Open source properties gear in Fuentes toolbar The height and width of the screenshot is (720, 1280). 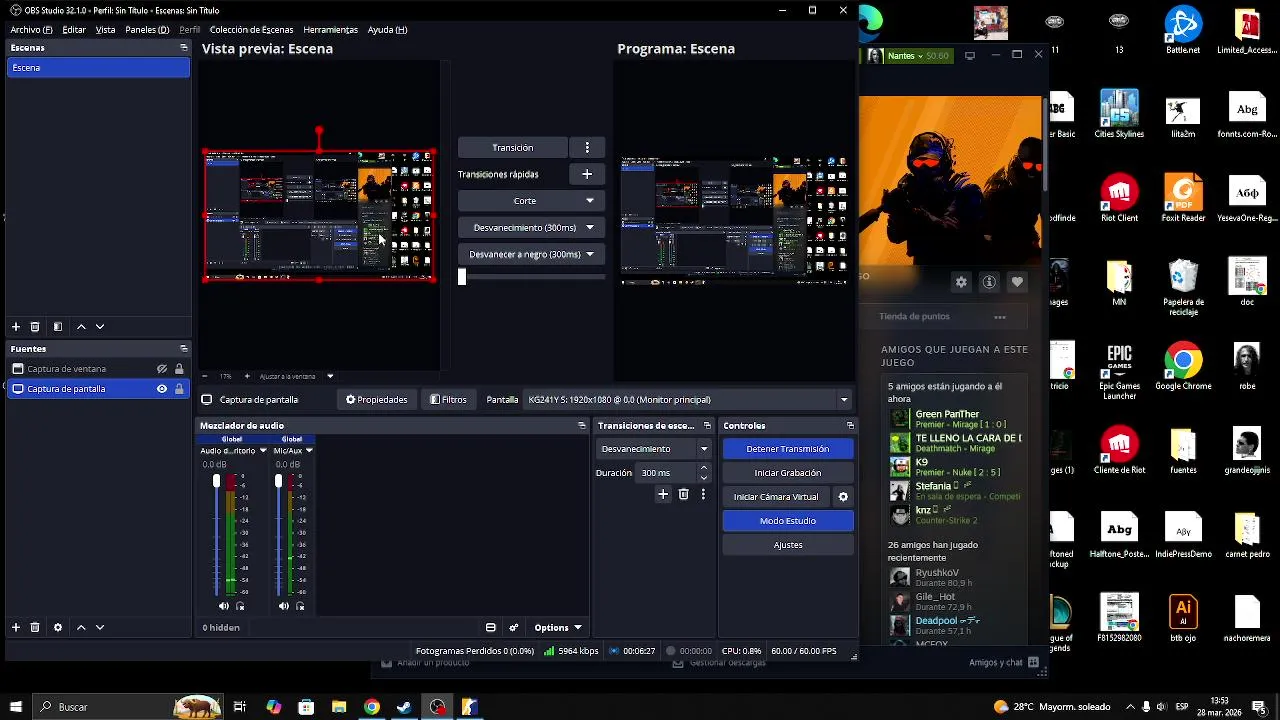tap(58, 627)
